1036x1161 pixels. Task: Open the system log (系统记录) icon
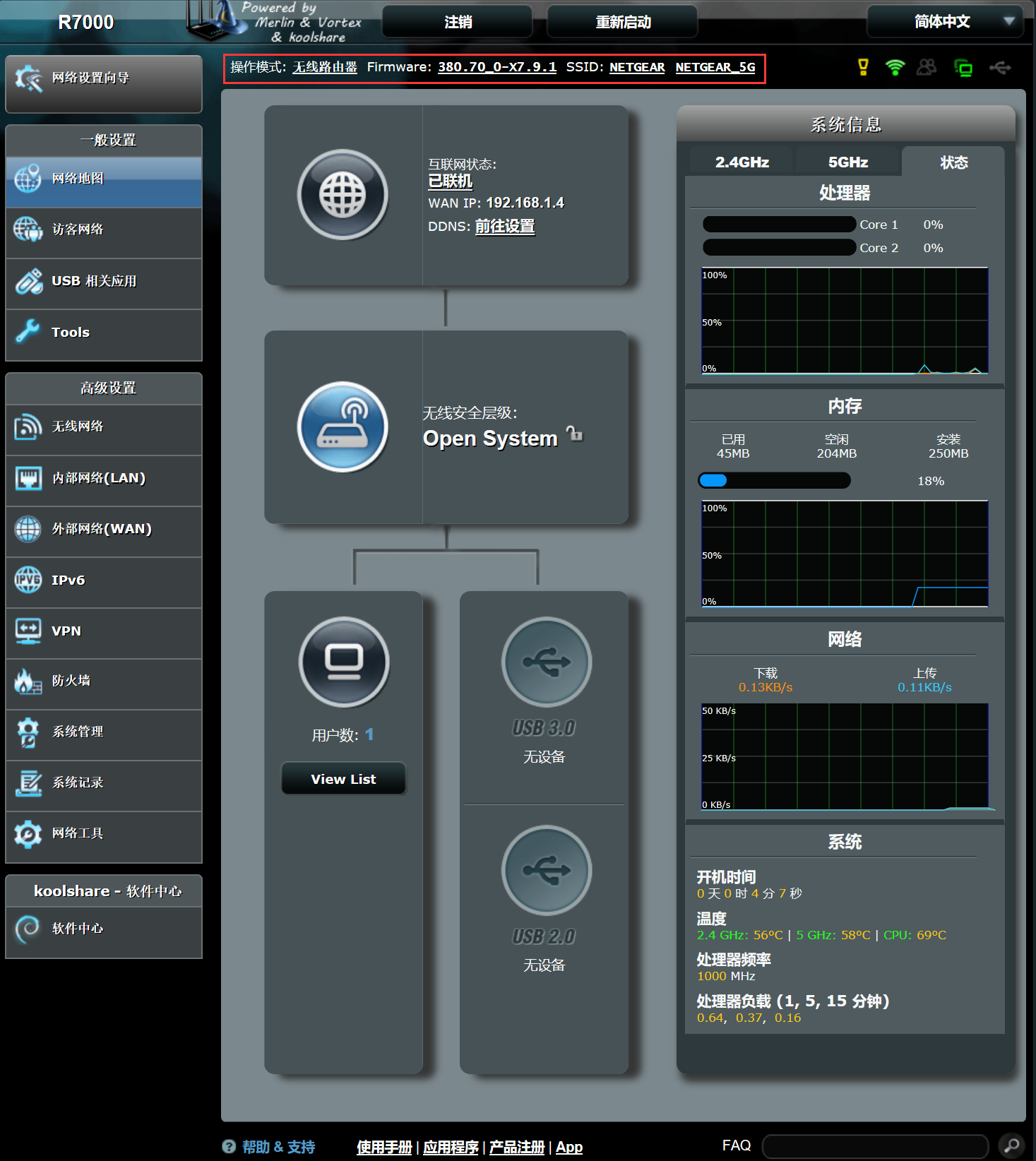tap(28, 783)
